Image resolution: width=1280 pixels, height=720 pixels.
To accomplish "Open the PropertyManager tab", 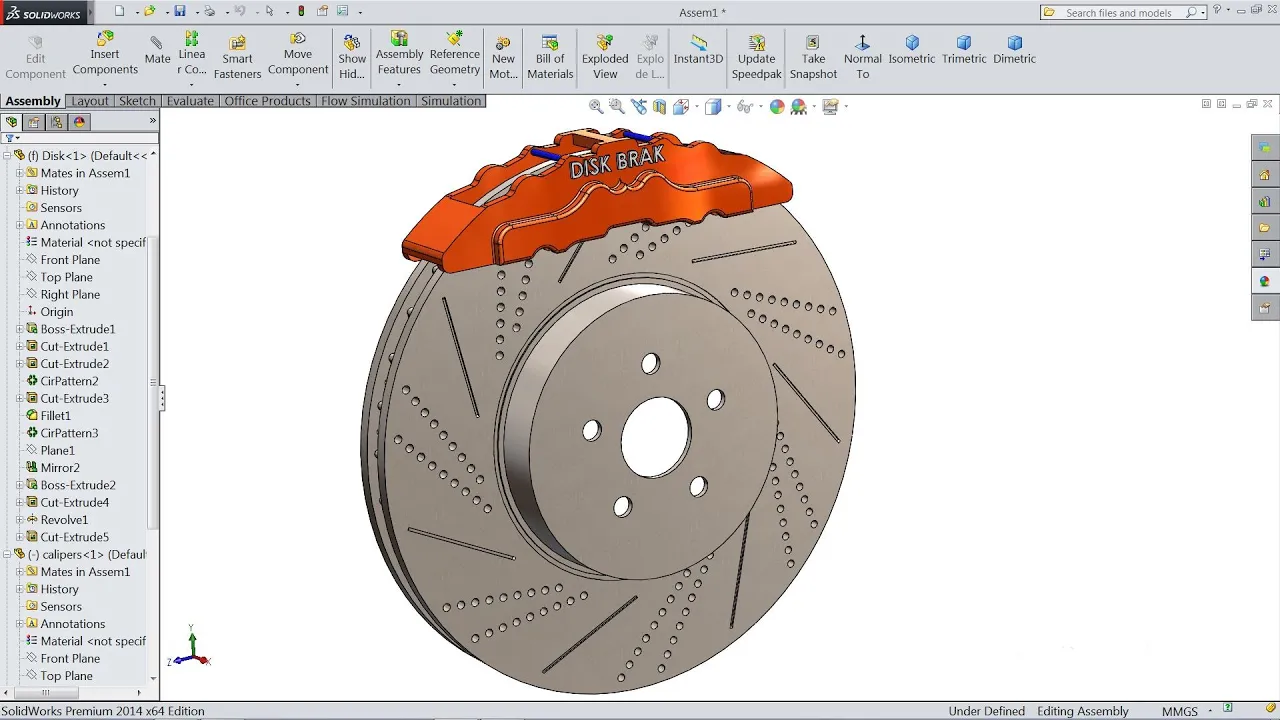I will tap(34, 122).
